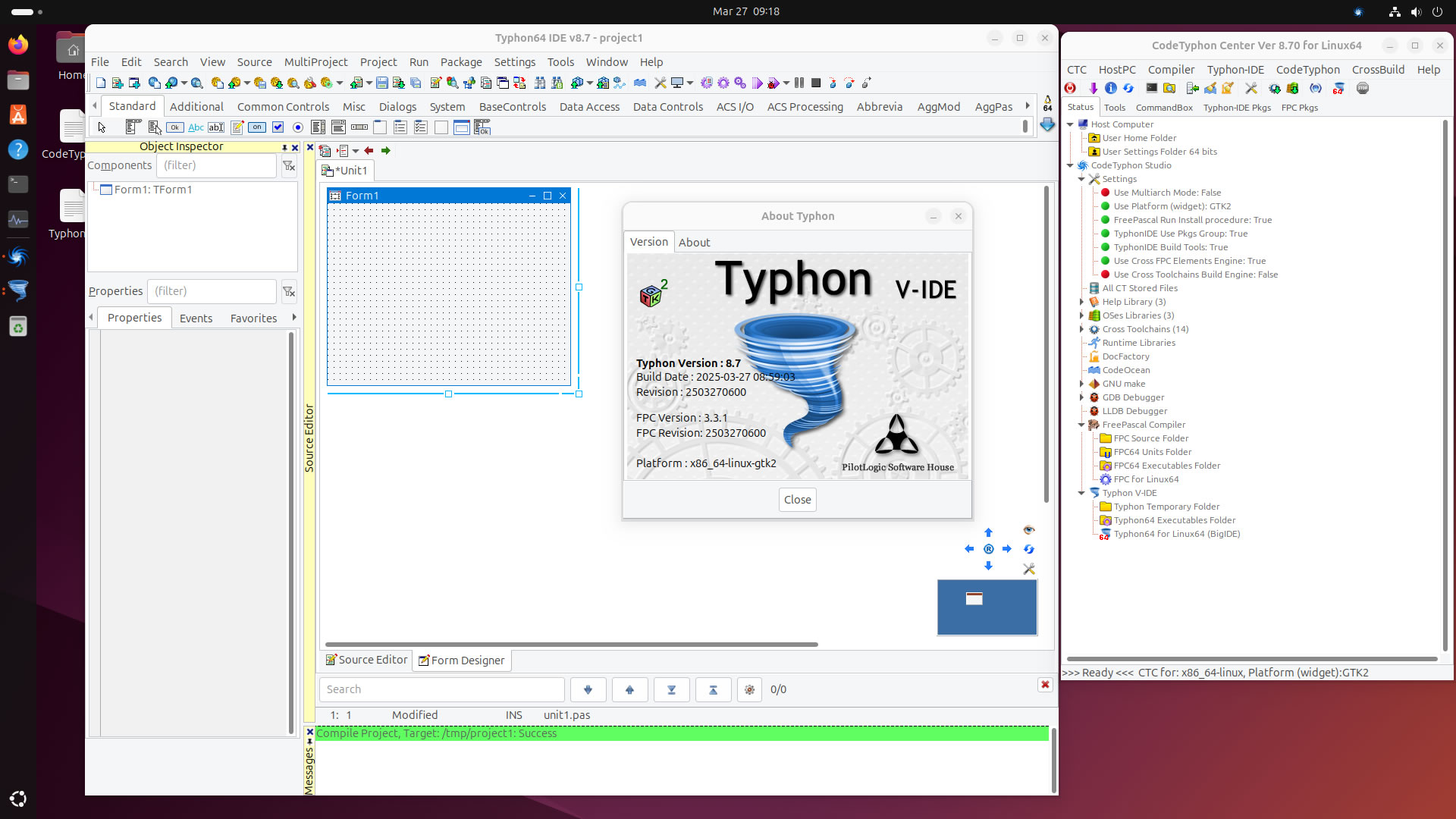Click Close in the About Typhon dialog

(797, 500)
